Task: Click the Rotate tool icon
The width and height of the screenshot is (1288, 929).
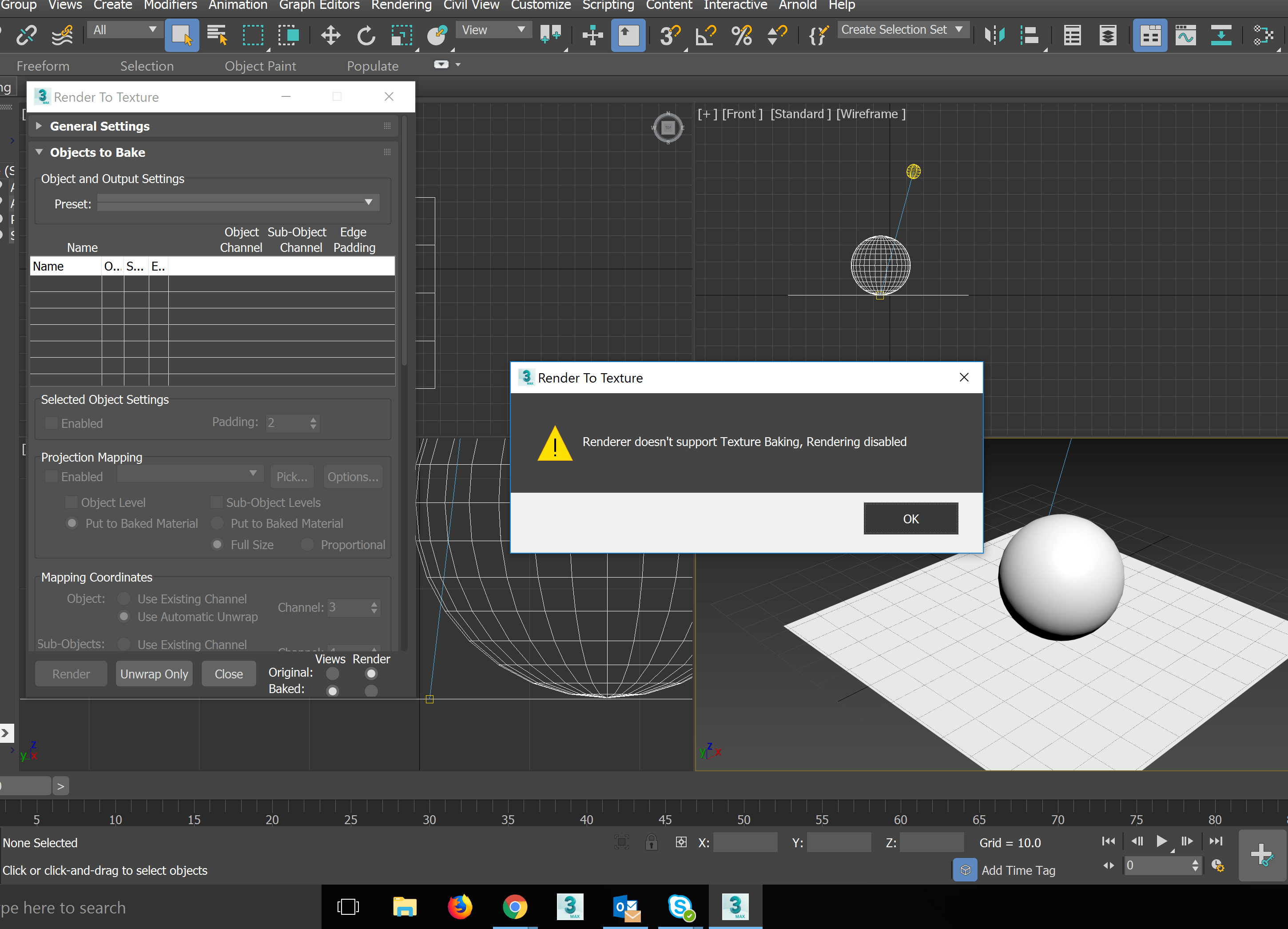Action: [x=366, y=36]
